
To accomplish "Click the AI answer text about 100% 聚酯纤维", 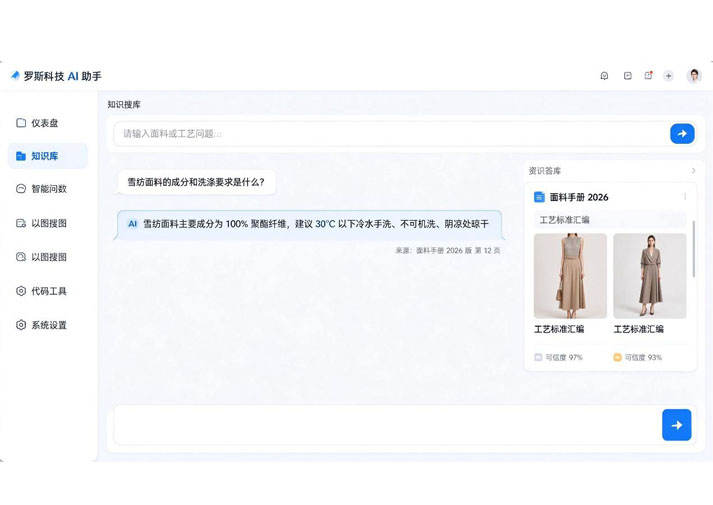I will click(316, 224).
